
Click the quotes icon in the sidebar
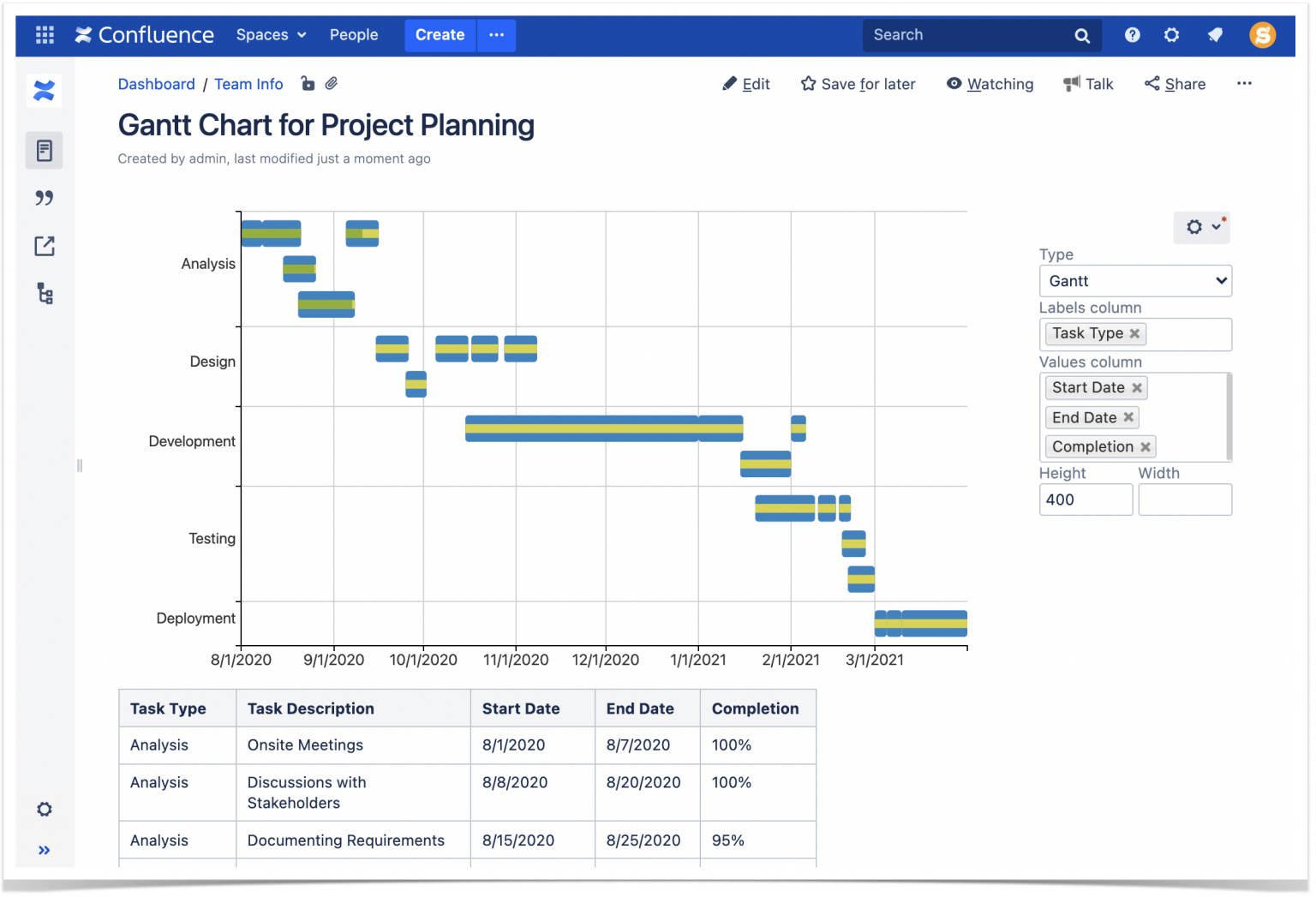tap(44, 198)
